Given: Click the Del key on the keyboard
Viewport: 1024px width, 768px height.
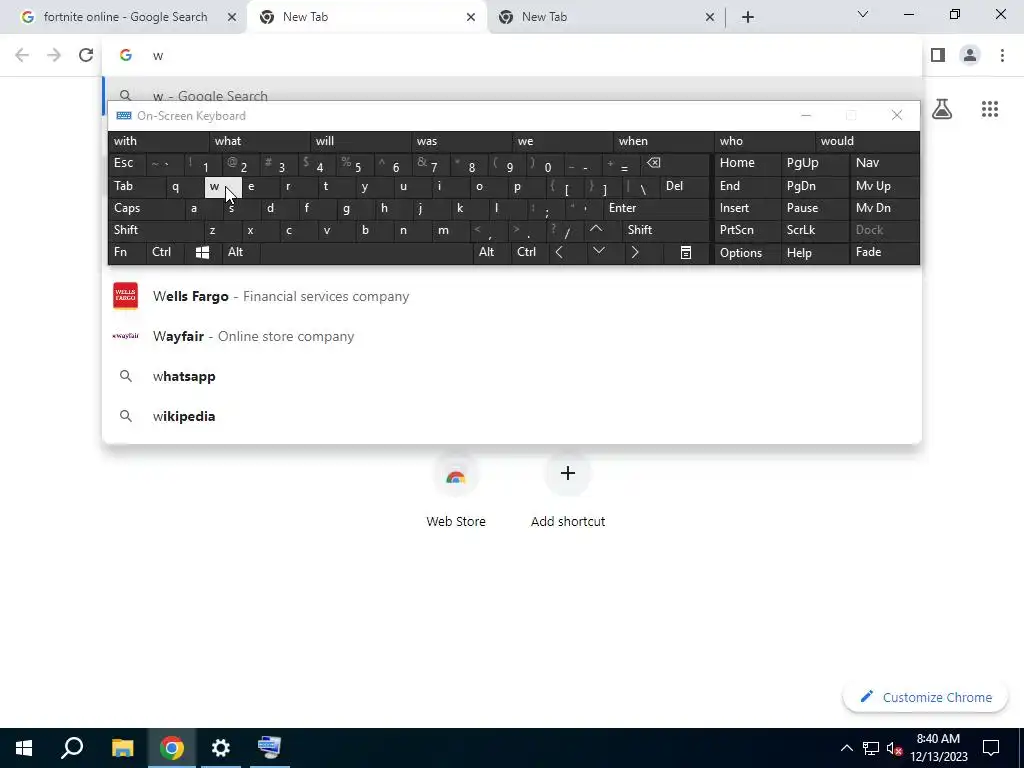Looking at the screenshot, I should tap(684, 186).
